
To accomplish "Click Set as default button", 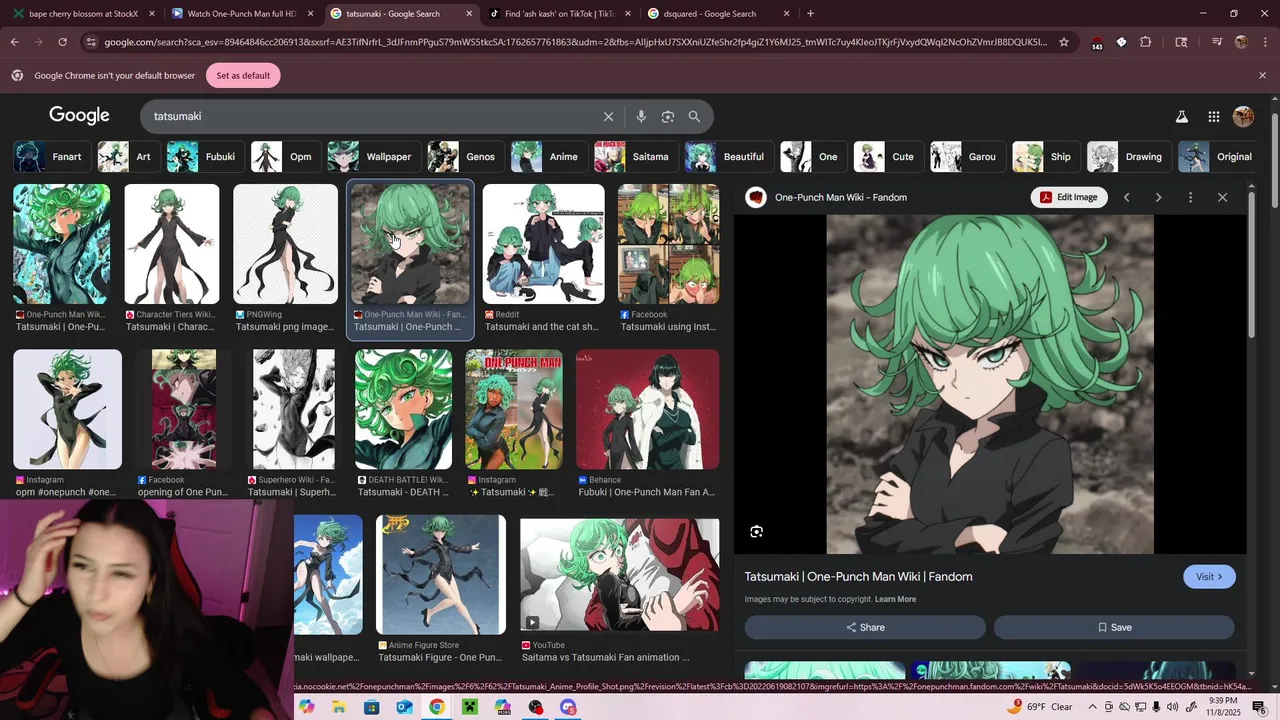I will [x=243, y=75].
